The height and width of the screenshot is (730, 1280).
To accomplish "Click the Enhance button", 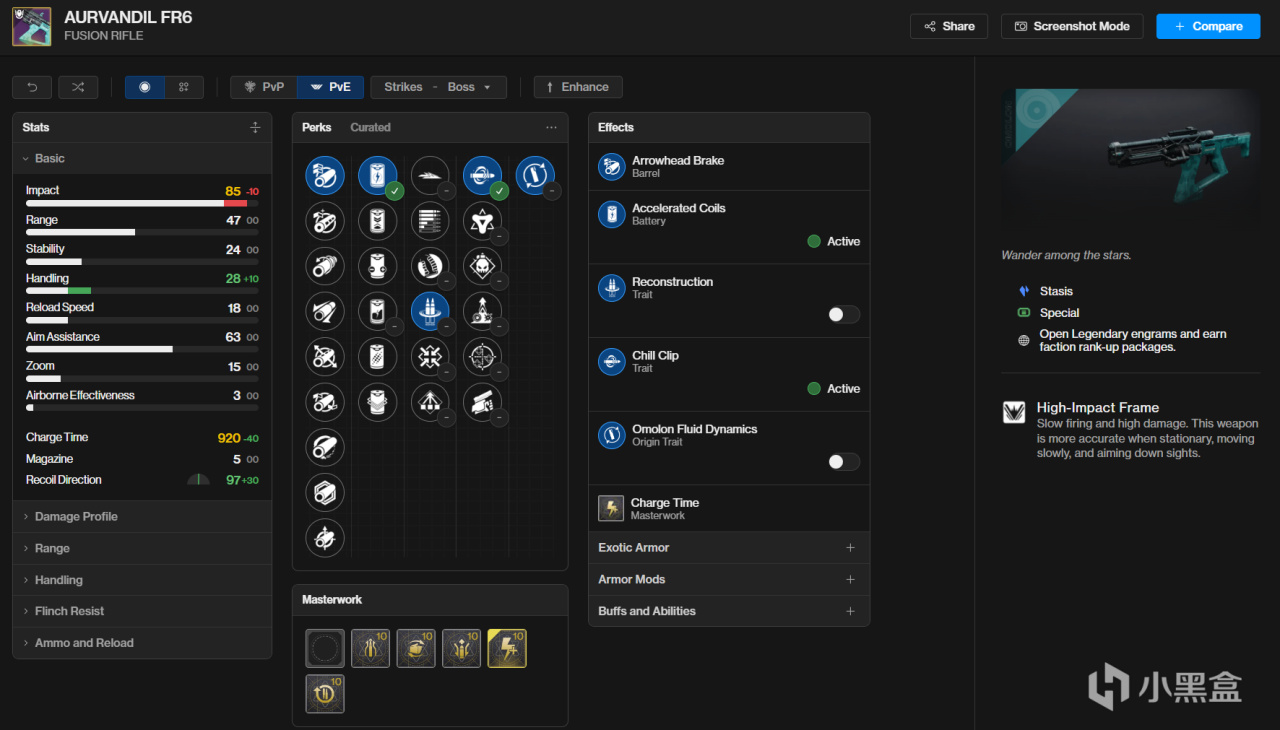I will (x=578, y=87).
